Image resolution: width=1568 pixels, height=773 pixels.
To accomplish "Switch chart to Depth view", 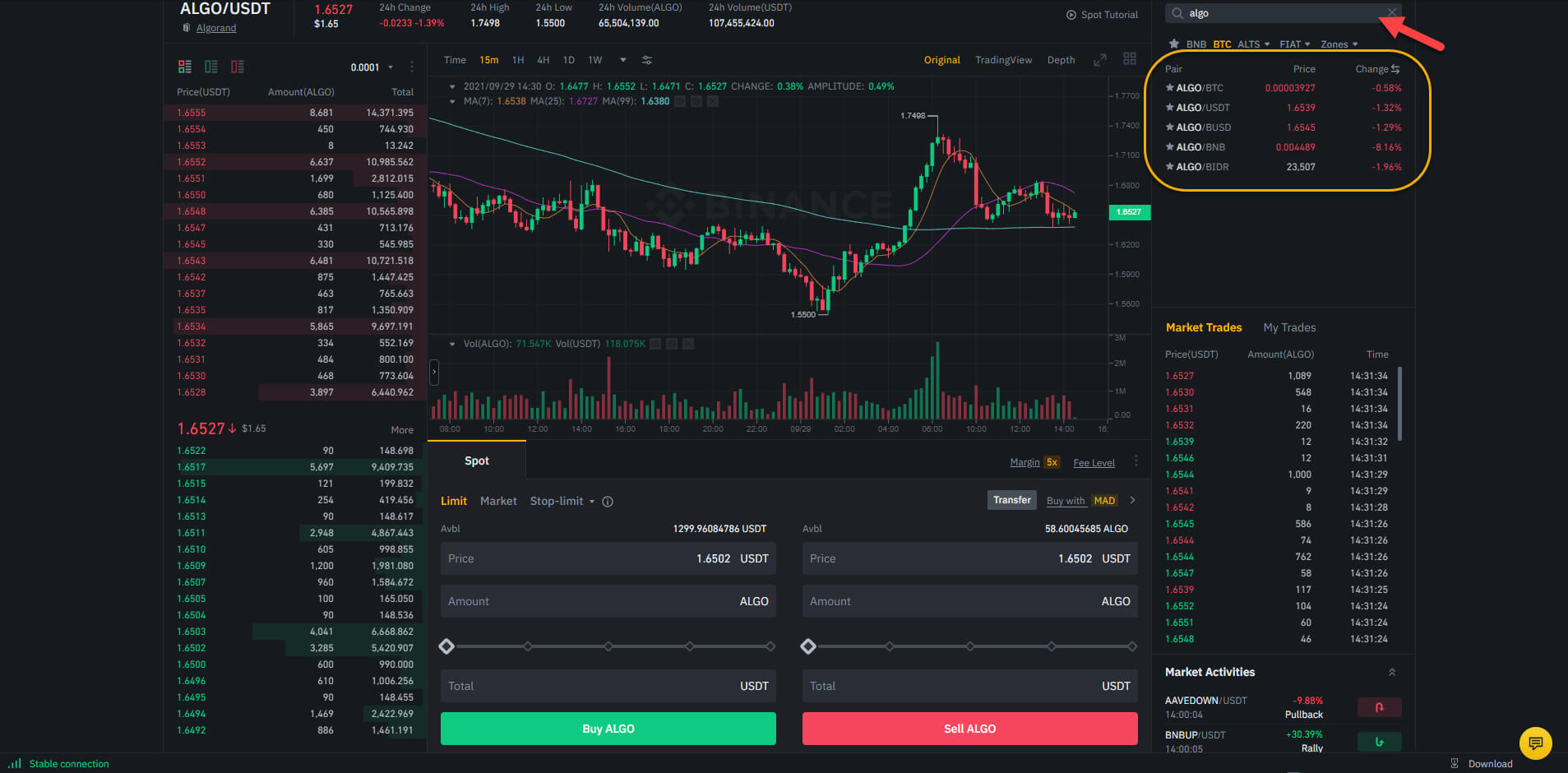I will tap(1062, 60).
